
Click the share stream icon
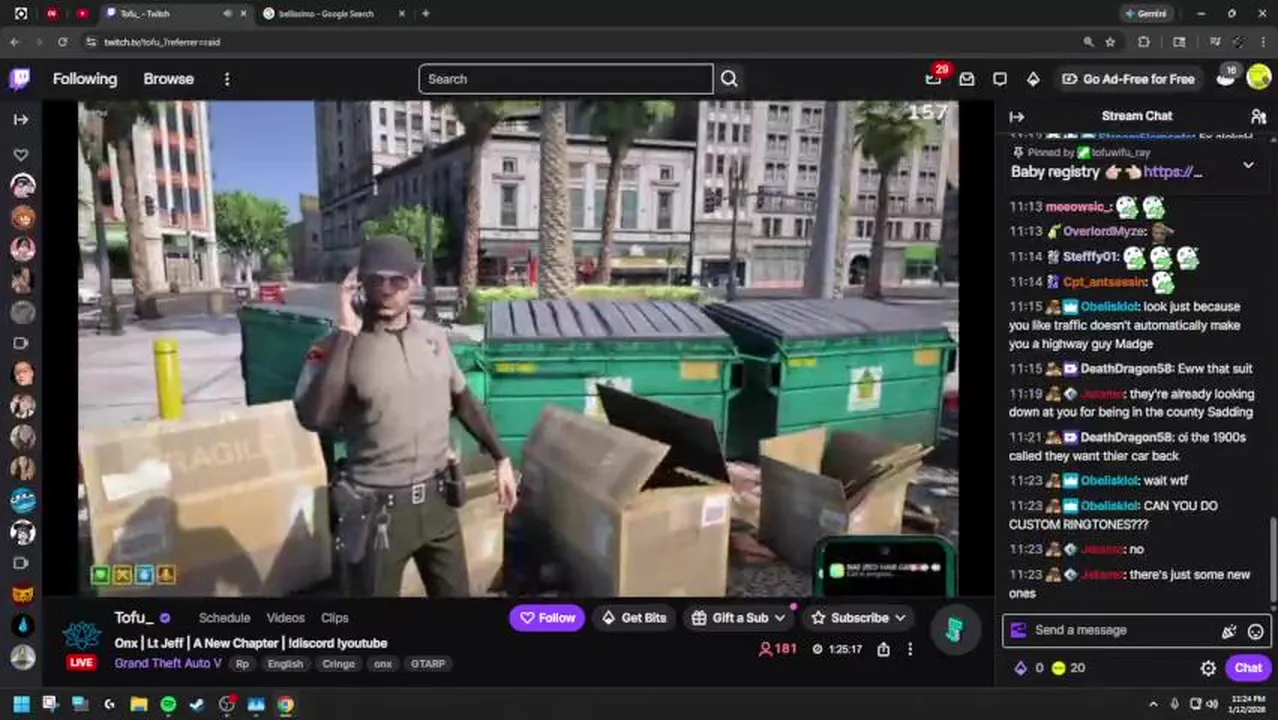pyautogui.click(x=883, y=649)
